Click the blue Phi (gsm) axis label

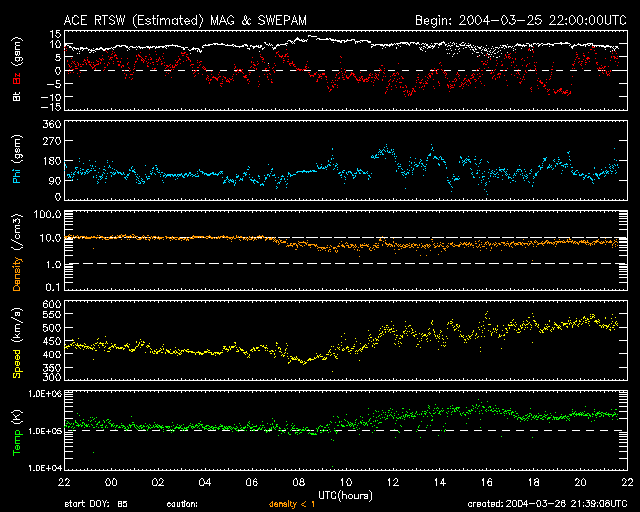[17, 160]
